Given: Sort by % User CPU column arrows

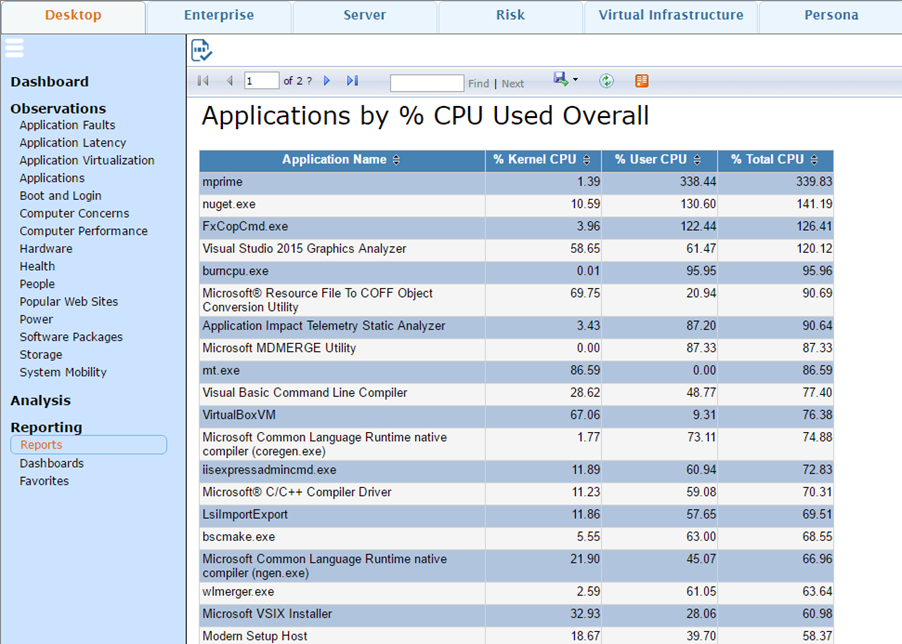Looking at the screenshot, I should tap(697, 160).
